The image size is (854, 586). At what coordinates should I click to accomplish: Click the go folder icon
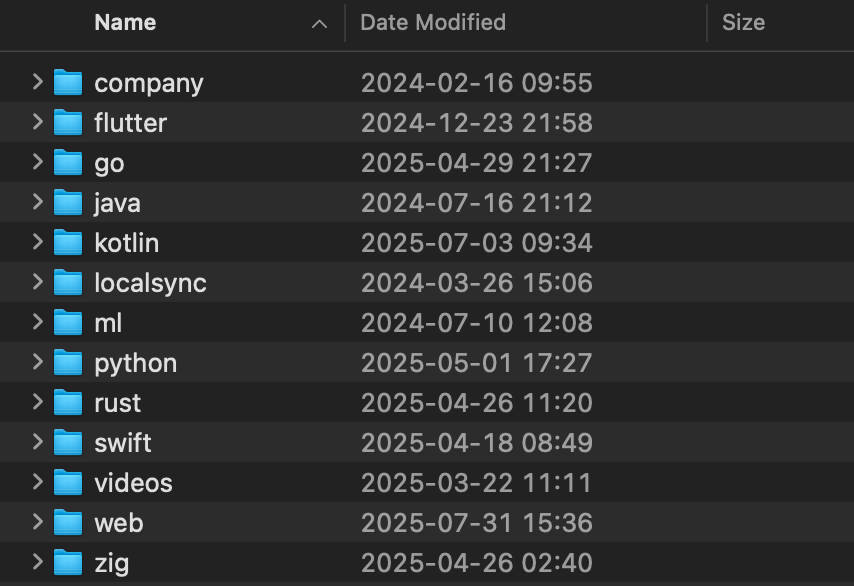pyautogui.click(x=68, y=162)
